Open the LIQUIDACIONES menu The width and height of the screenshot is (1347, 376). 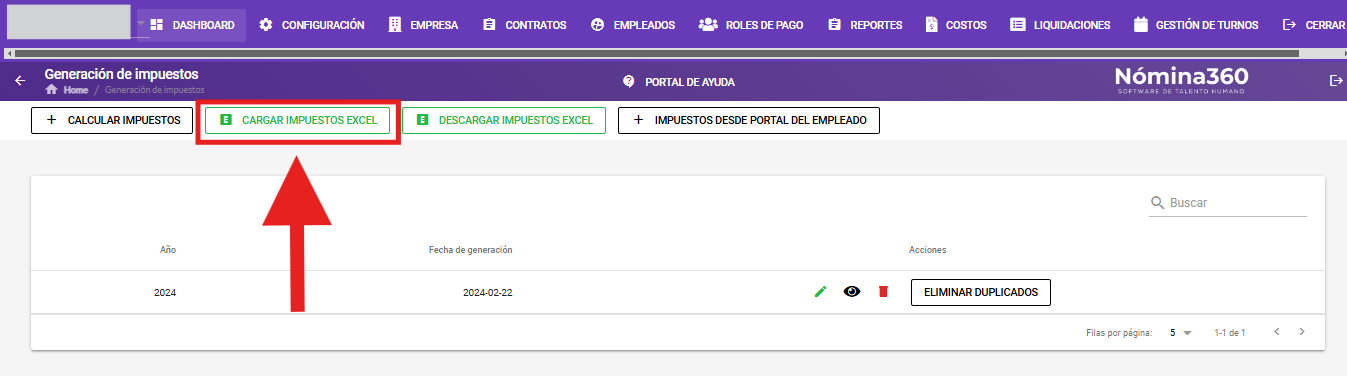click(x=1060, y=25)
